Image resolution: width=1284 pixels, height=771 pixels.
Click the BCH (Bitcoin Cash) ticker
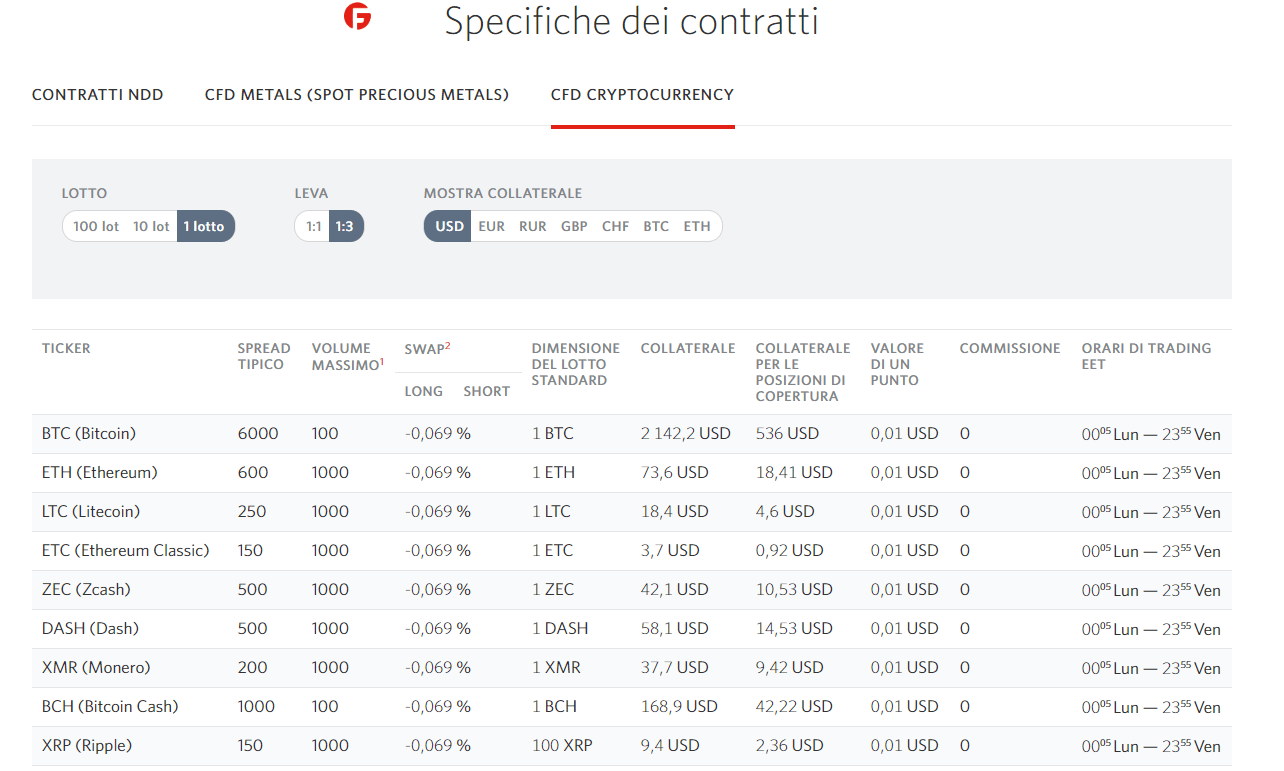(x=110, y=706)
